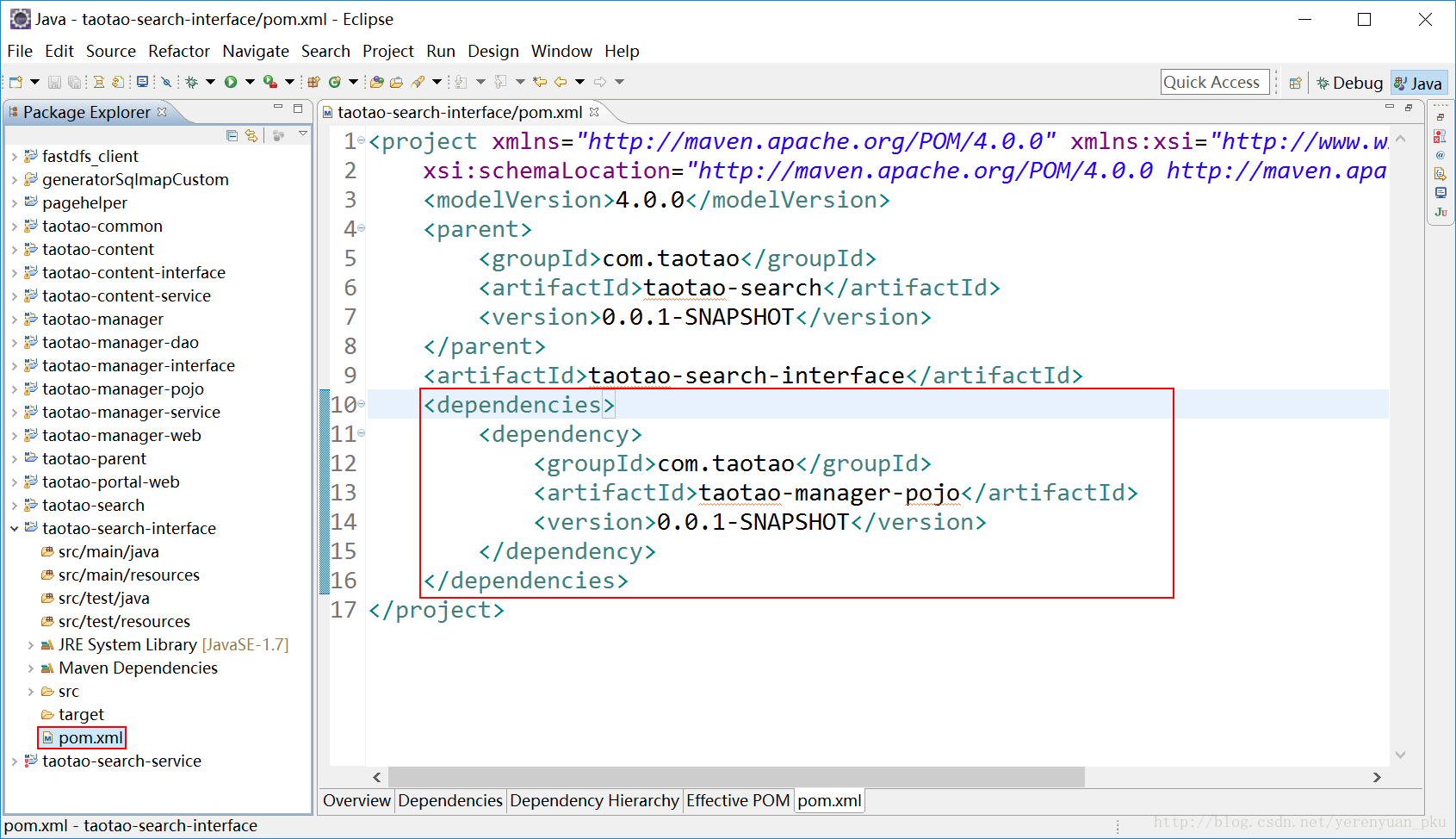Open the JUnit view from right trim

[1441, 212]
